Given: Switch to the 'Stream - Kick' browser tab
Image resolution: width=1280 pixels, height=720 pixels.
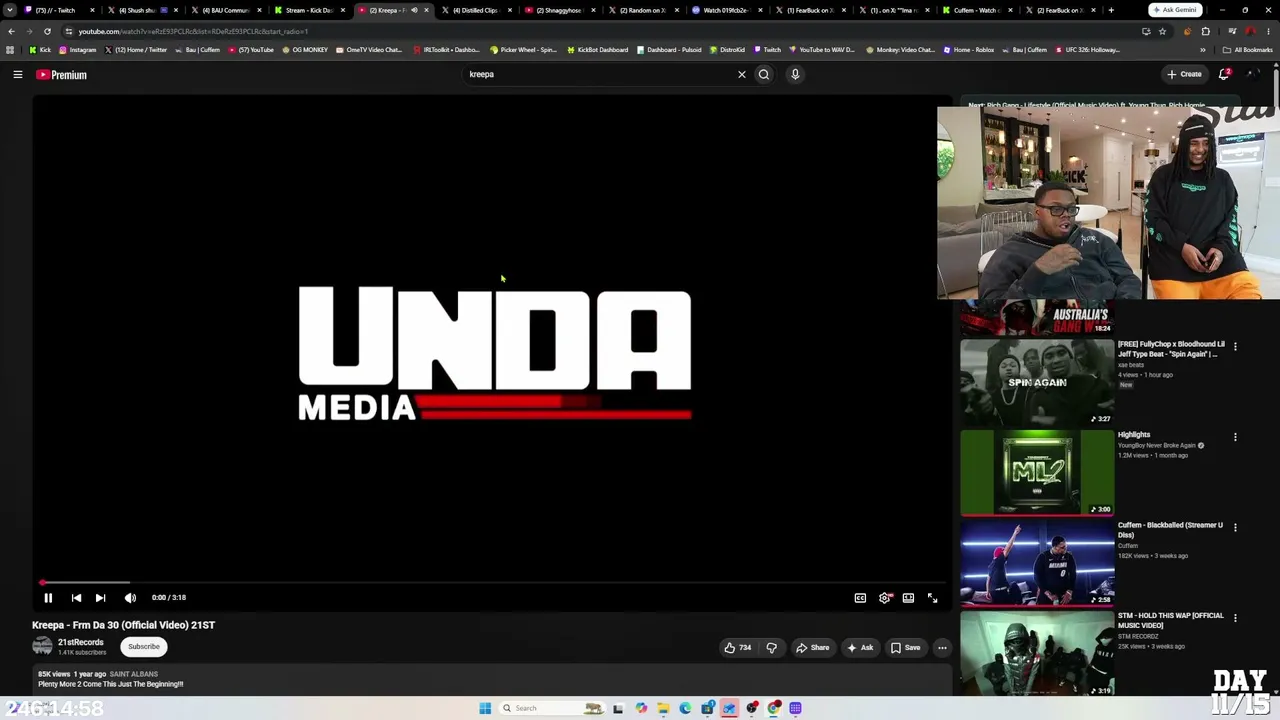Looking at the screenshot, I should point(308,10).
